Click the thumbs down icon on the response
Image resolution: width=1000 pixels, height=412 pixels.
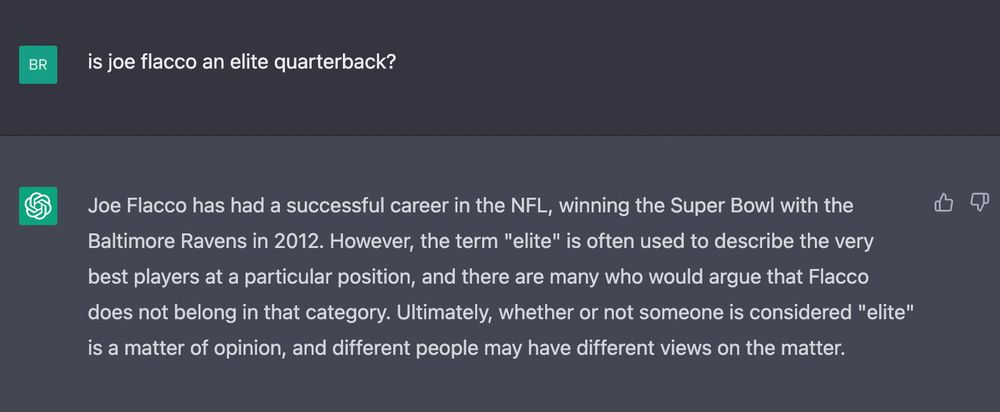979,204
